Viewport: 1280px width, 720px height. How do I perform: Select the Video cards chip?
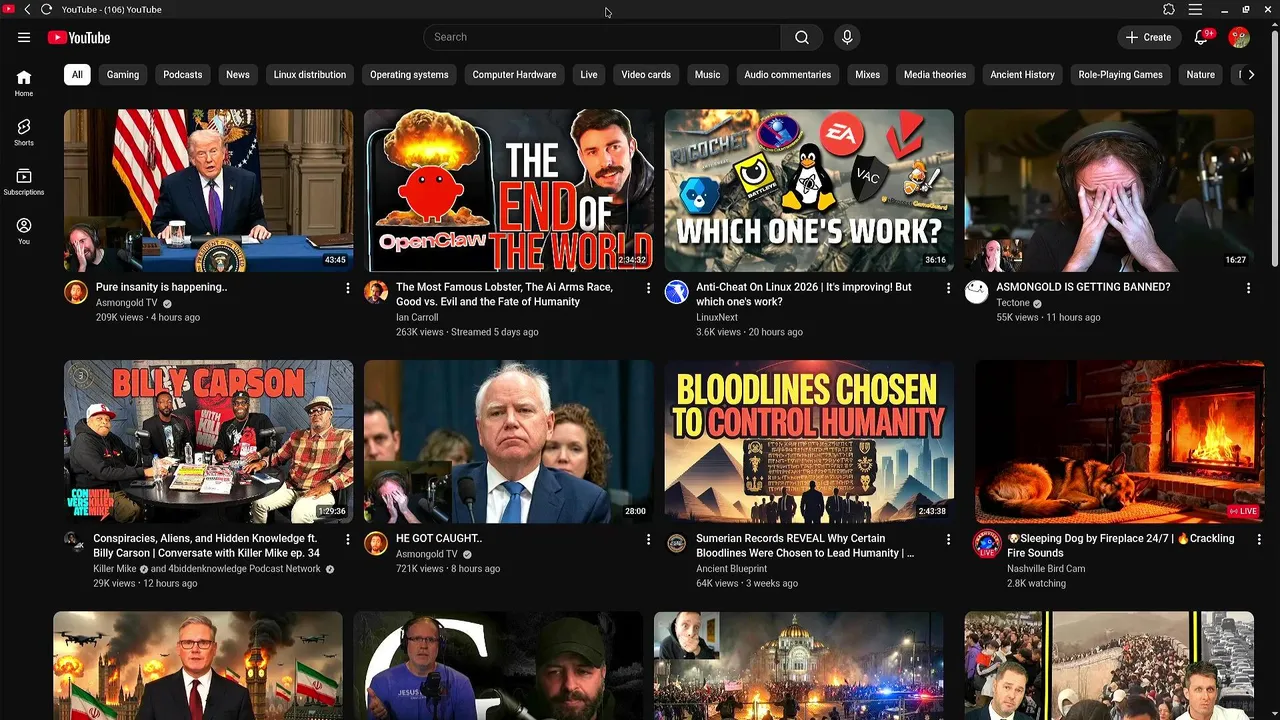click(646, 75)
